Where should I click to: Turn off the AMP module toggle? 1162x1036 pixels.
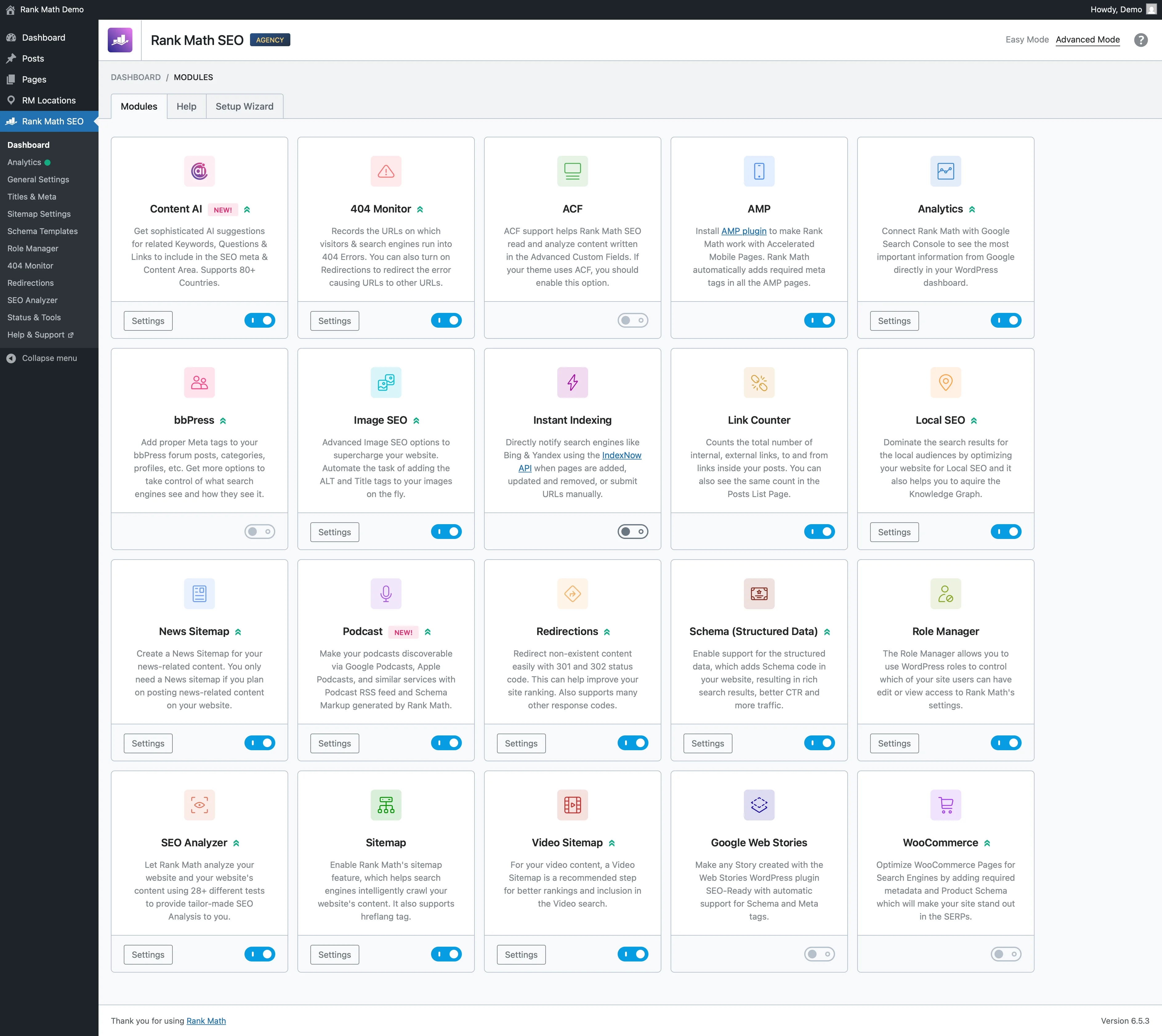tap(819, 321)
